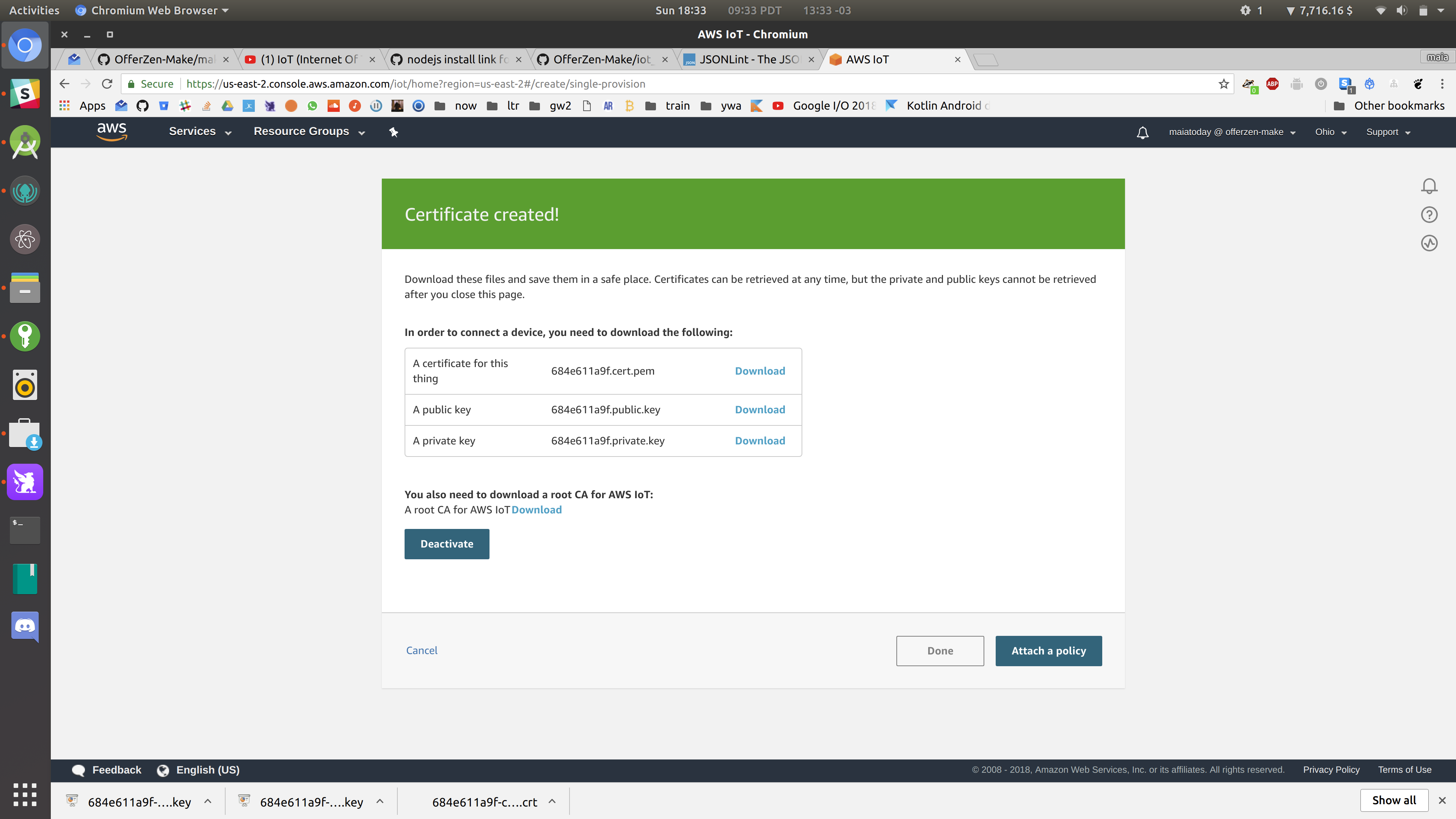Go back to previous page
The height and width of the screenshot is (819, 1456).
click(x=64, y=84)
